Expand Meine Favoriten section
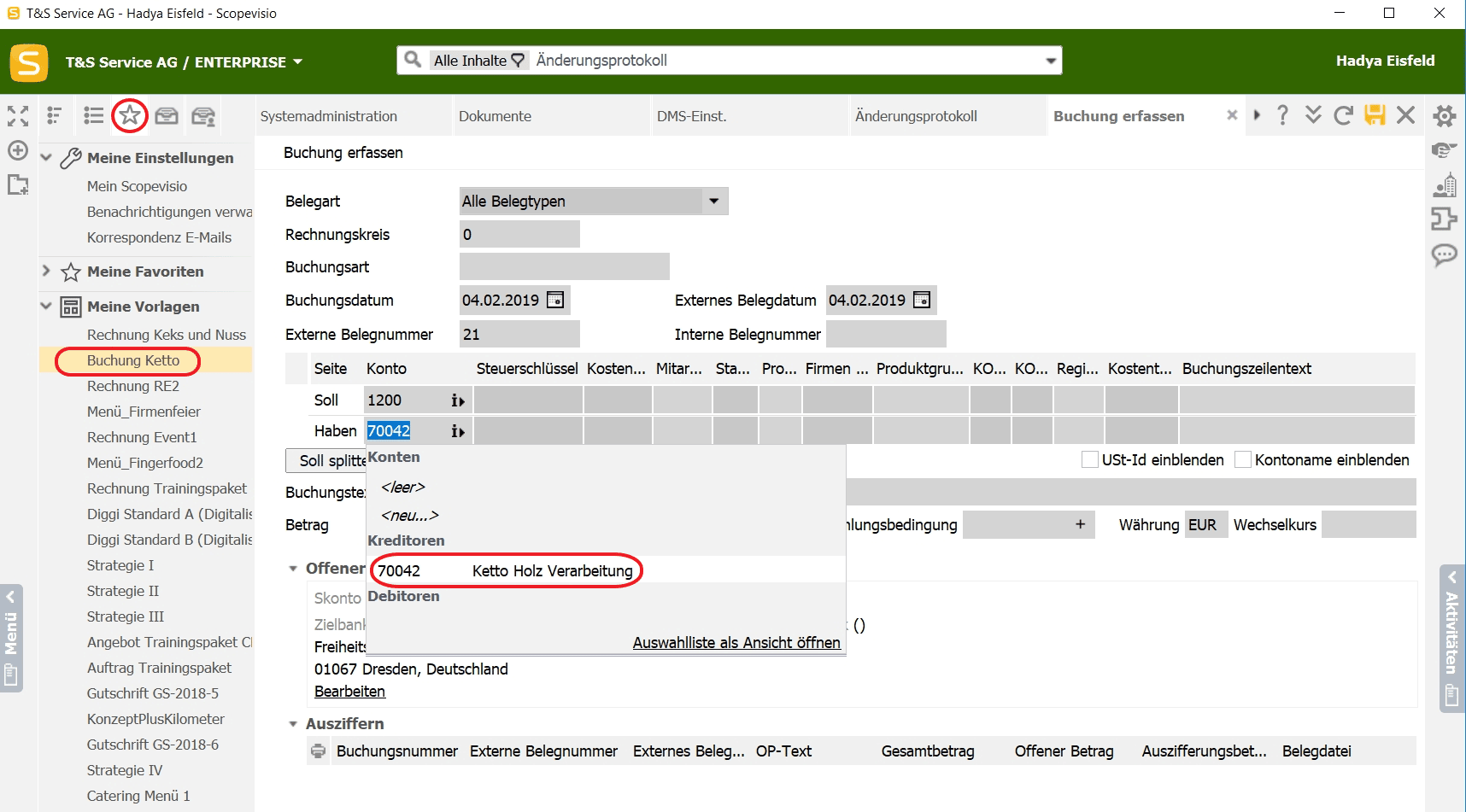Screen dimensions: 1466x812 (46, 271)
